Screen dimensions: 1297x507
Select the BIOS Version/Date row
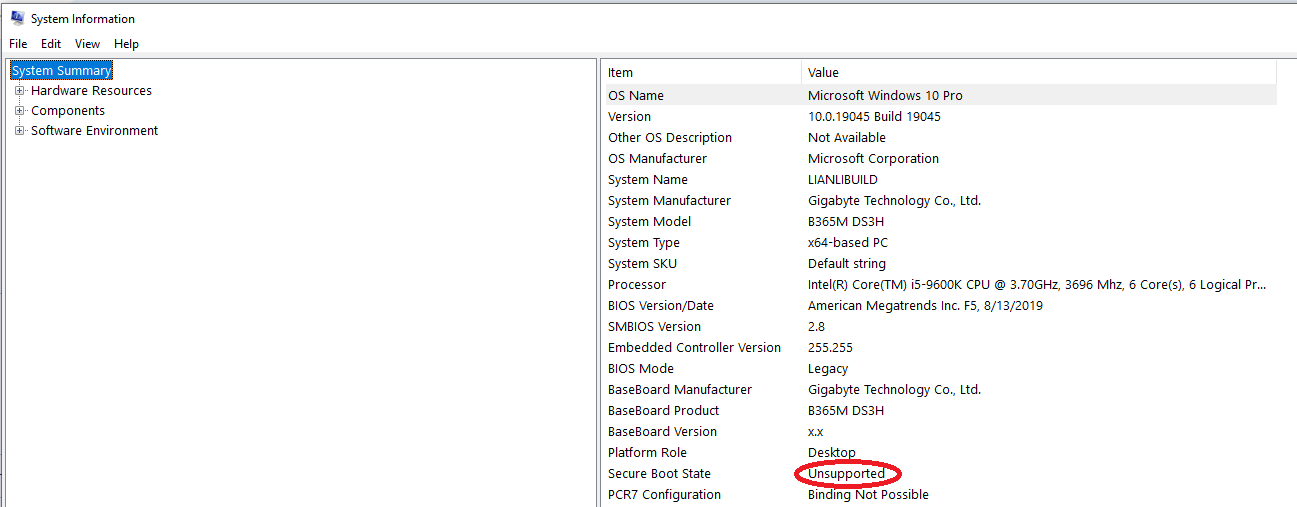tap(940, 306)
